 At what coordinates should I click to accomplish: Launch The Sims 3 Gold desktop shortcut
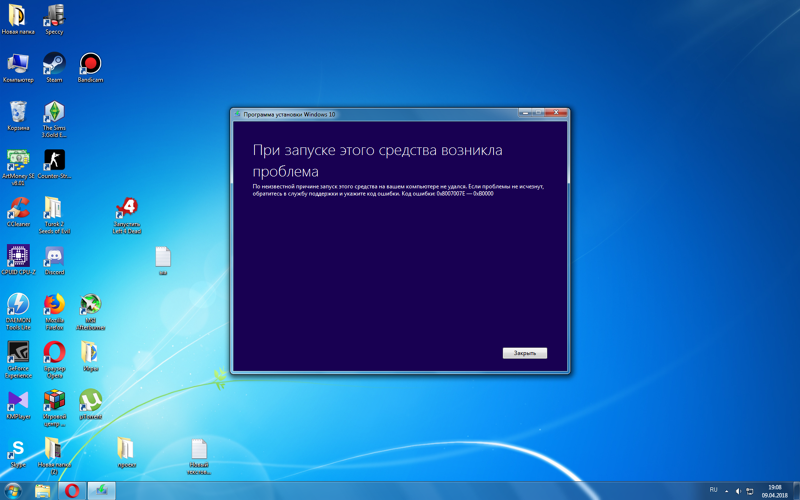pyautogui.click(x=54, y=118)
